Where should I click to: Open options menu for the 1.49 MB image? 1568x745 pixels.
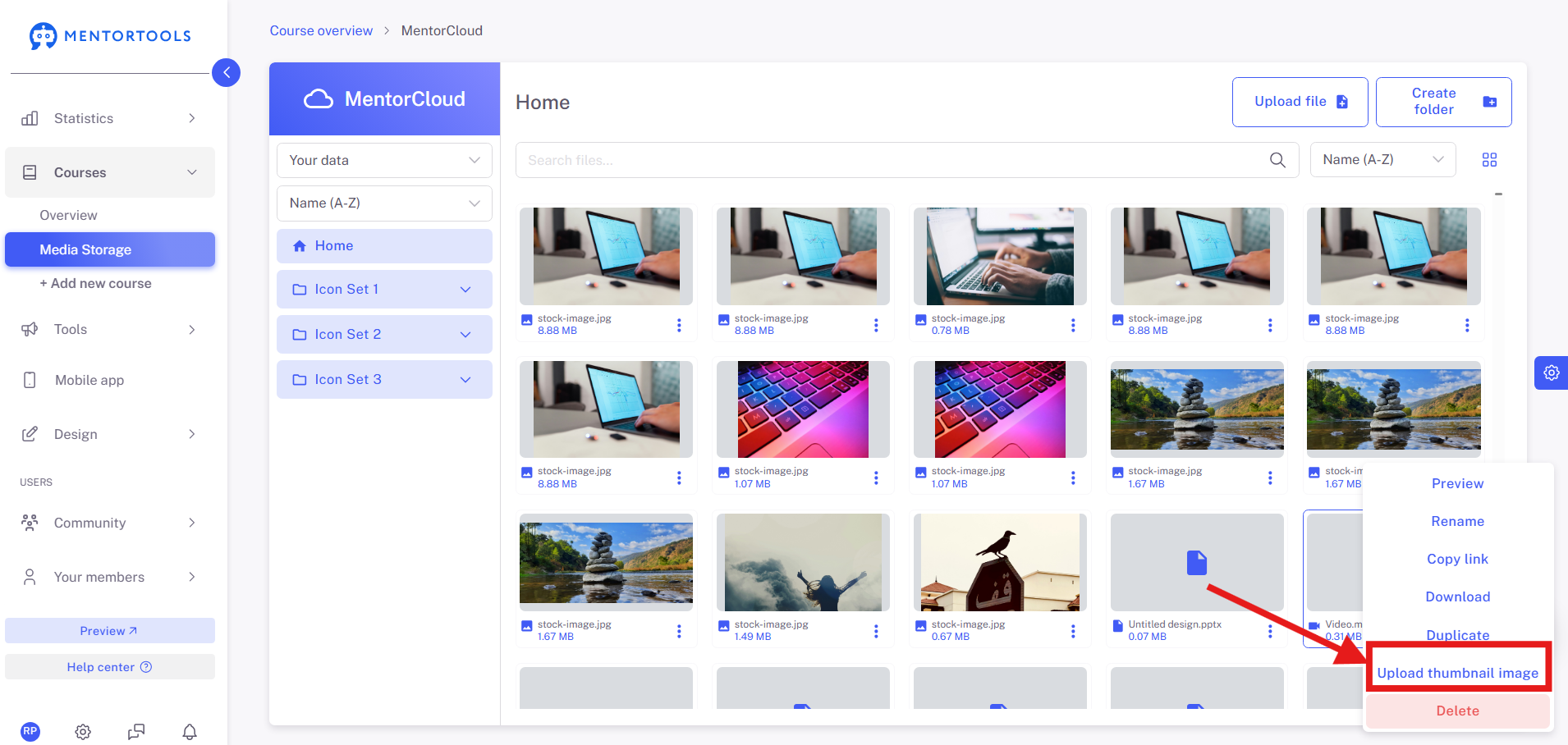[876, 631]
